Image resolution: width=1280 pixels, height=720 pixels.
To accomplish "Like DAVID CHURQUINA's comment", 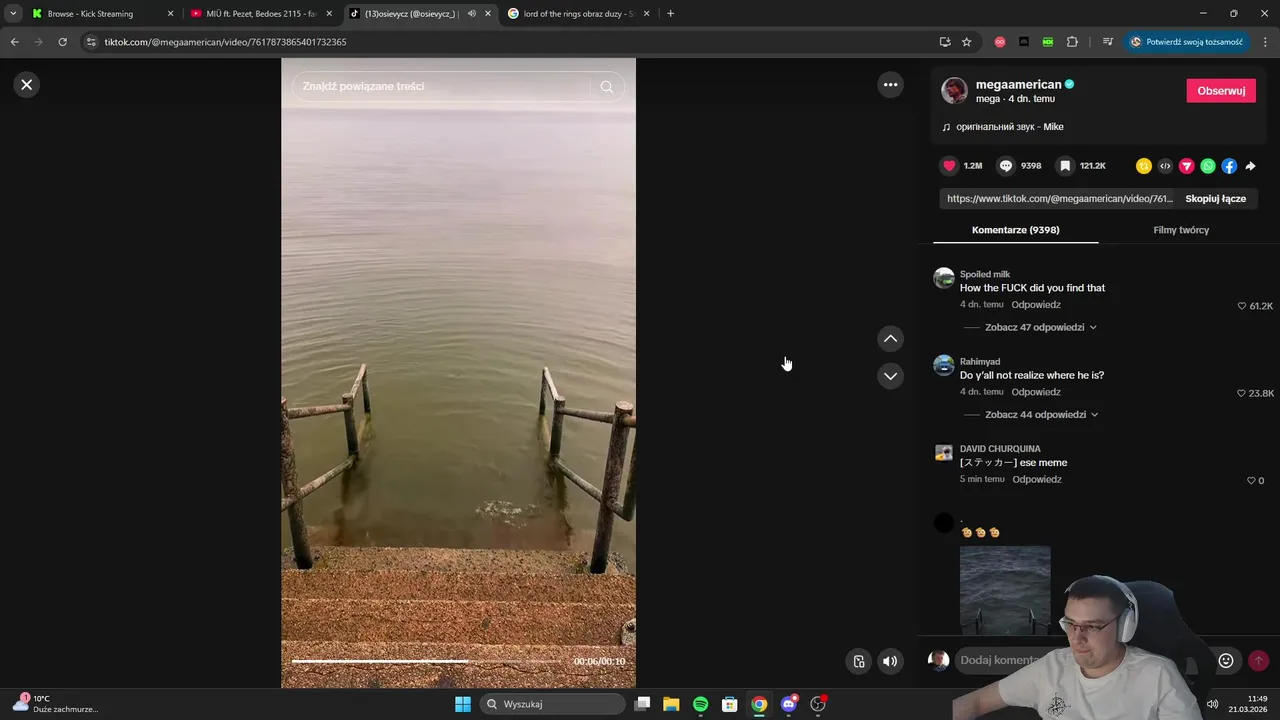I will (x=1250, y=480).
